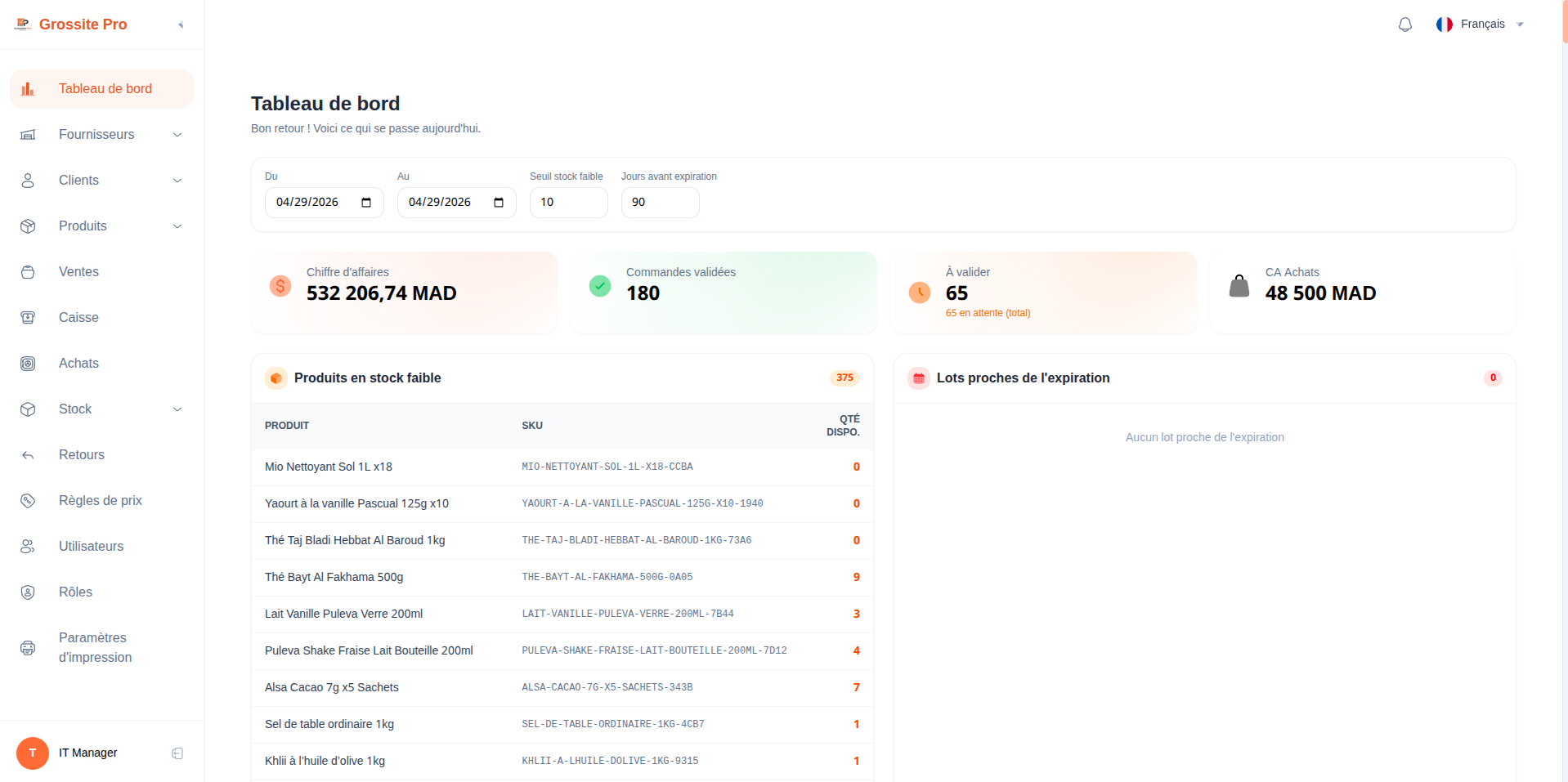Screen dimensions: 1568x782
Task: Click the Règles de prix tag icon
Action: click(x=28, y=501)
